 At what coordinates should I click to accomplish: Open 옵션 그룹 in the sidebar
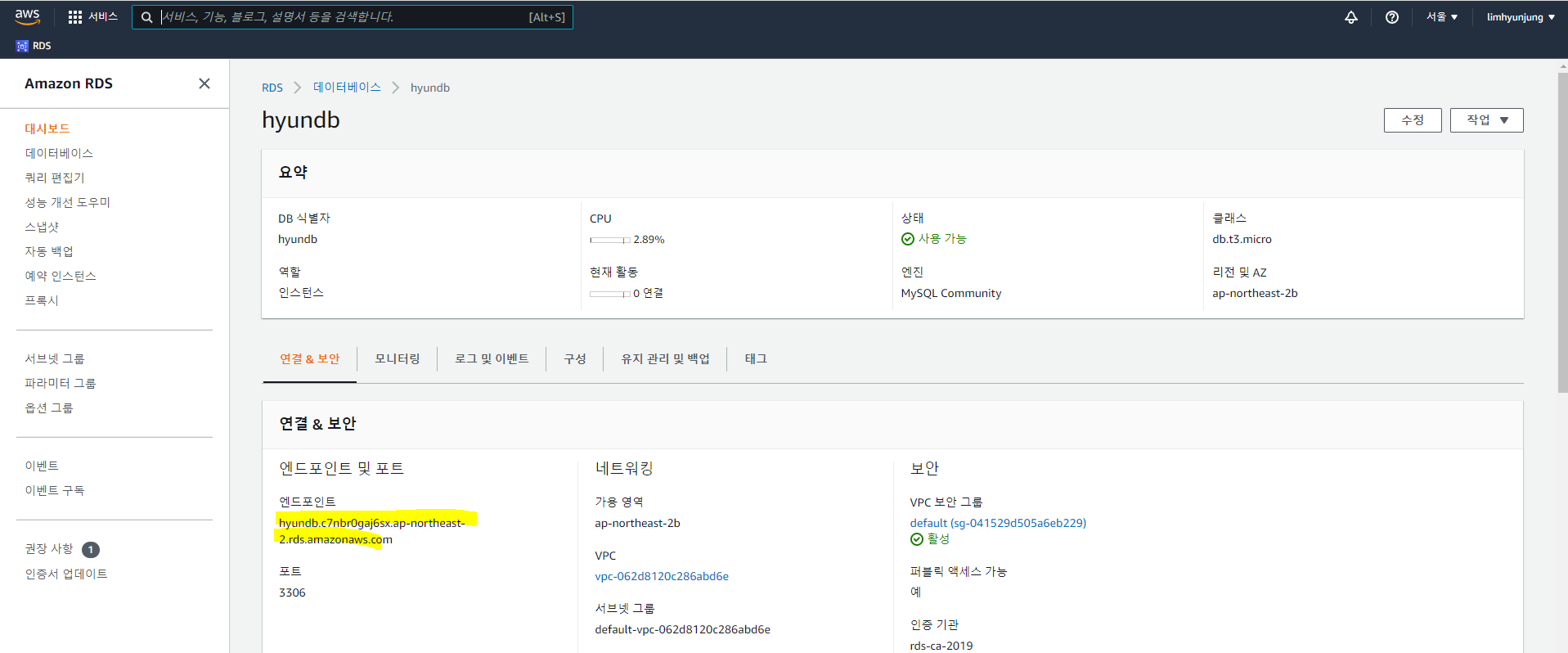coord(49,408)
